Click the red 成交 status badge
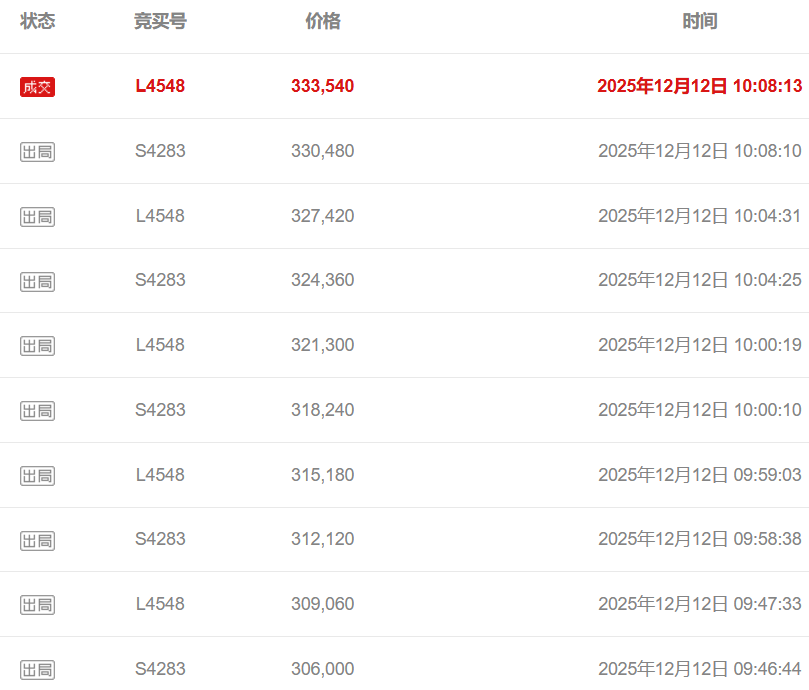809x690 pixels. 37,87
